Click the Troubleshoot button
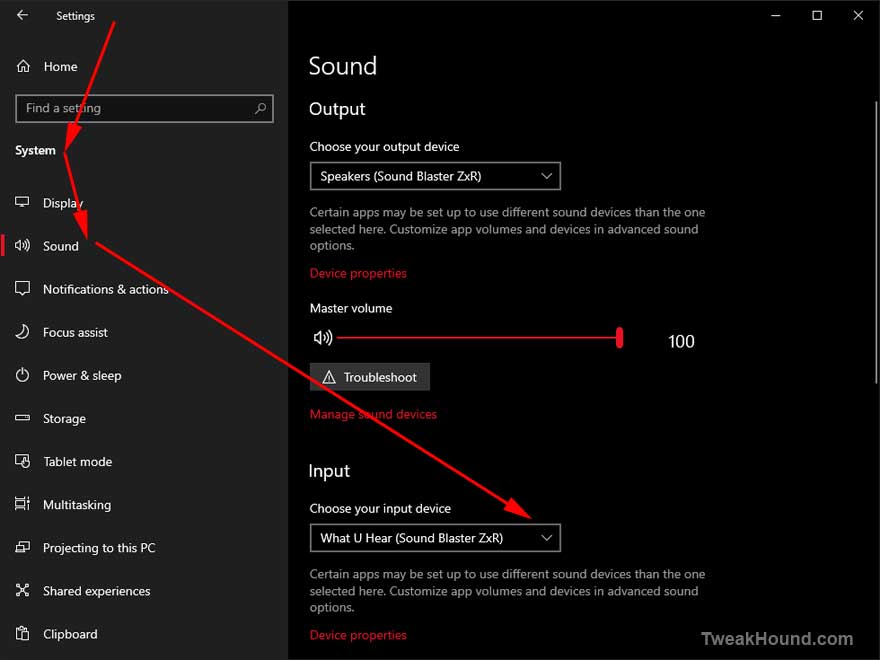Viewport: 880px width, 660px height. pos(370,377)
